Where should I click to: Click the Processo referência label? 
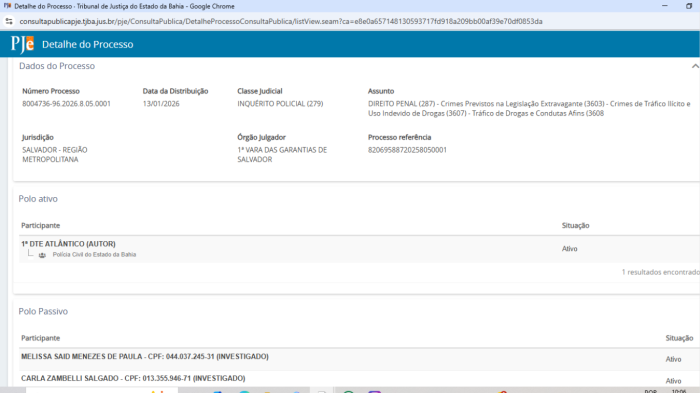click(x=400, y=138)
